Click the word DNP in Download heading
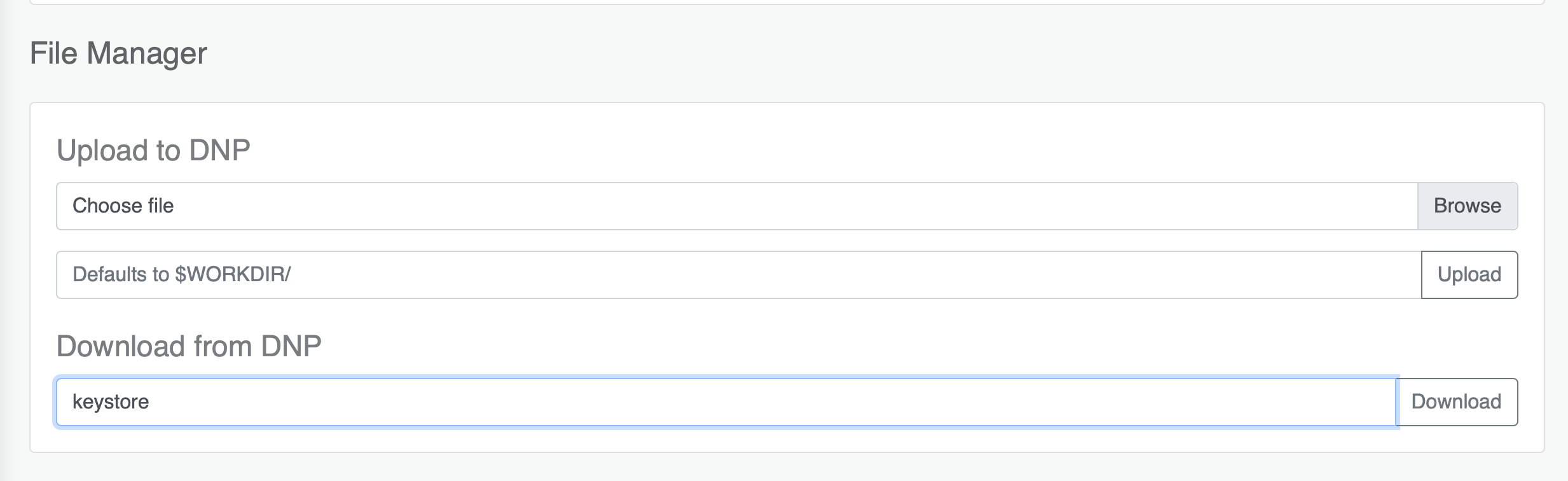This screenshot has height=481, width=1568. pos(291,347)
